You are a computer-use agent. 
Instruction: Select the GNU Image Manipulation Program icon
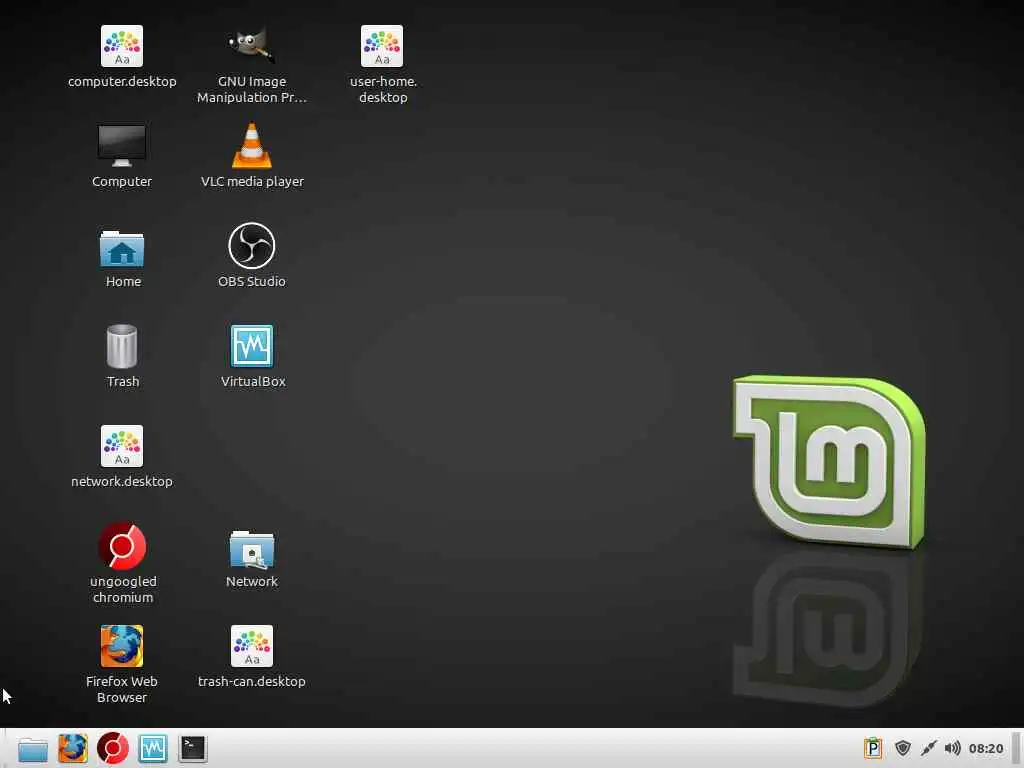point(251,46)
